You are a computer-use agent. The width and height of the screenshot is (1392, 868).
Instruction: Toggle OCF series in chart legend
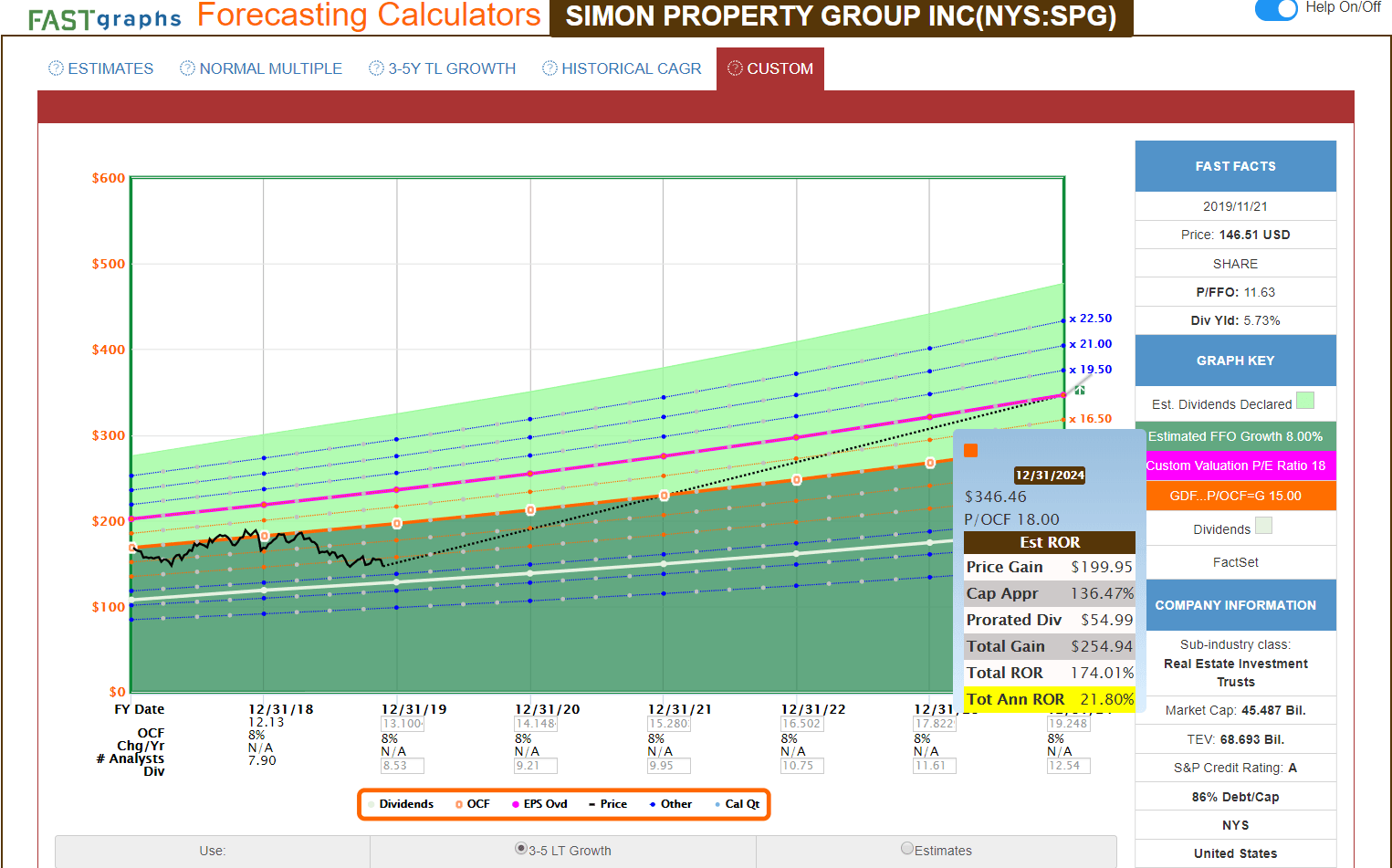[473, 804]
